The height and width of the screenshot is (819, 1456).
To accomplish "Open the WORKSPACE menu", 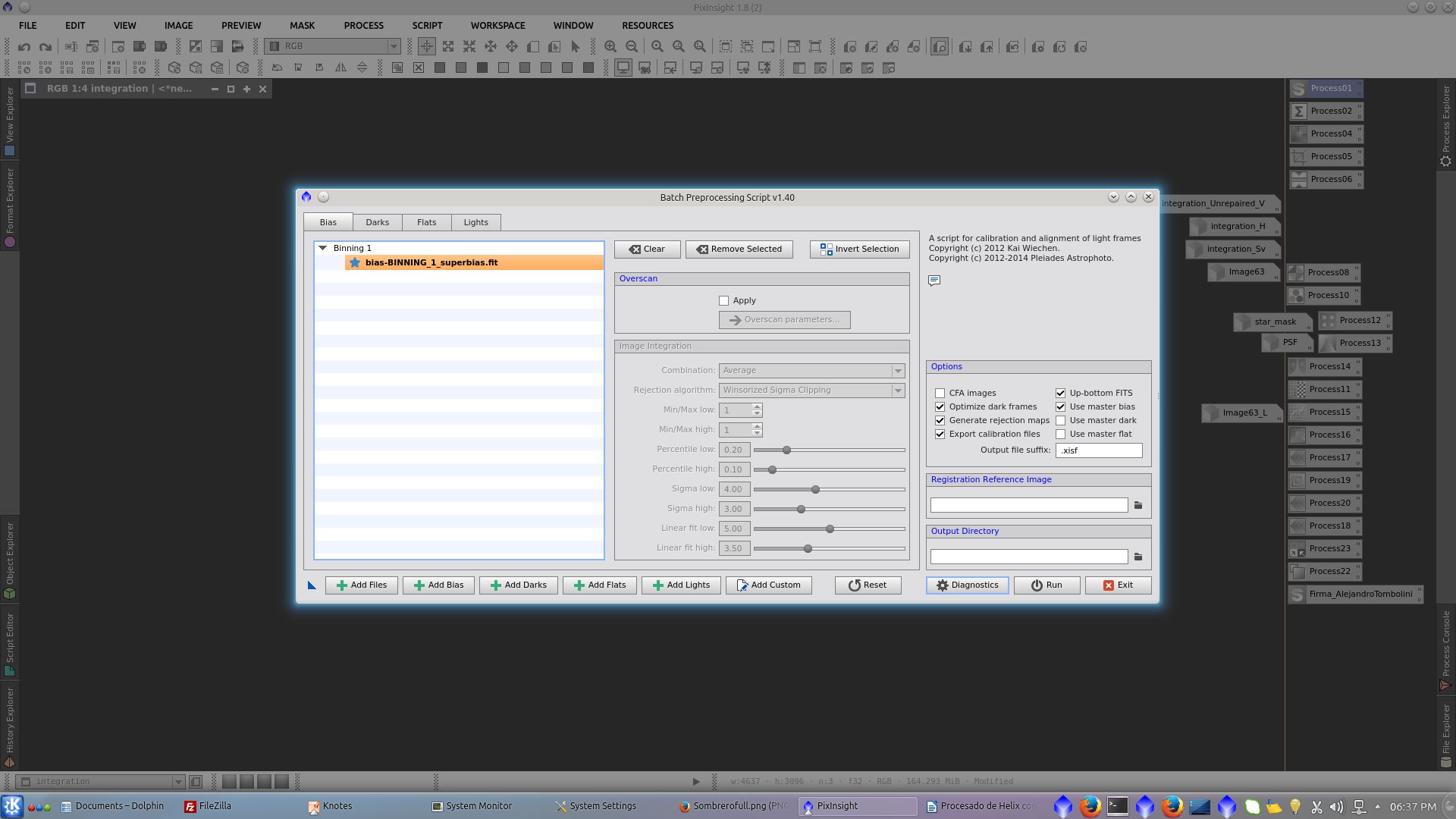I will tap(497, 25).
